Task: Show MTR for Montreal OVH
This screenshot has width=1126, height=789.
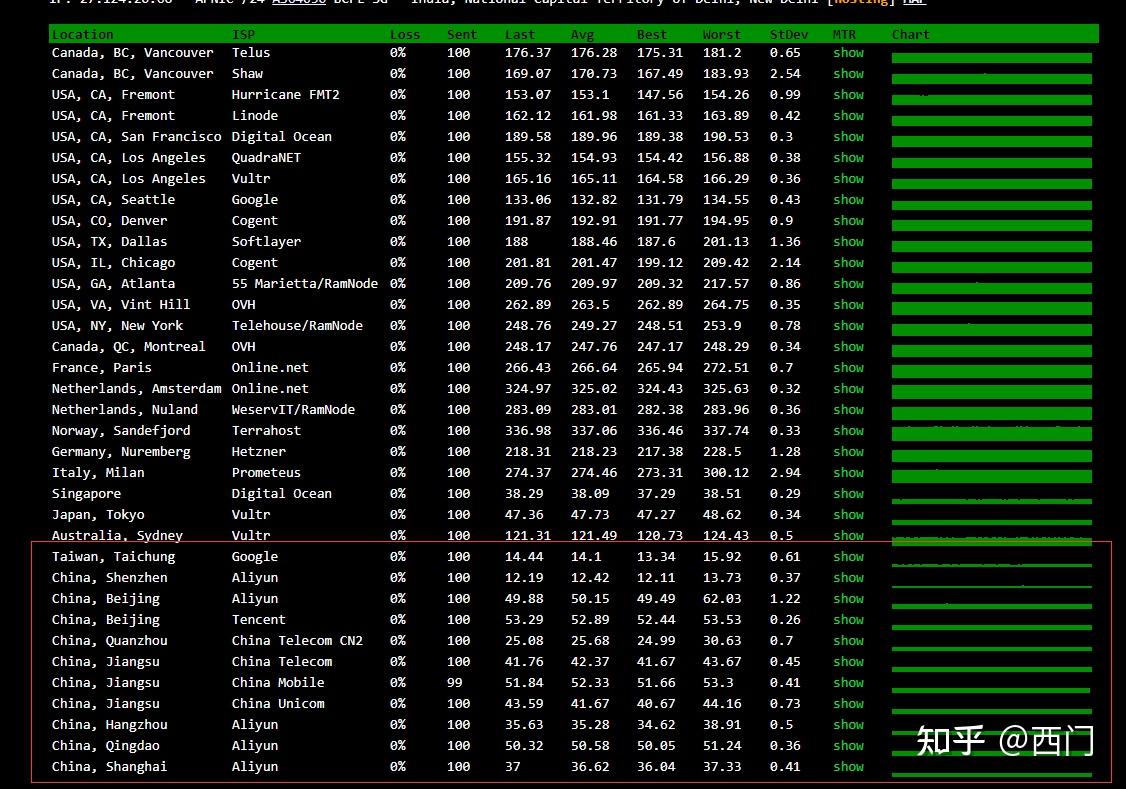Action: (x=848, y=347)
